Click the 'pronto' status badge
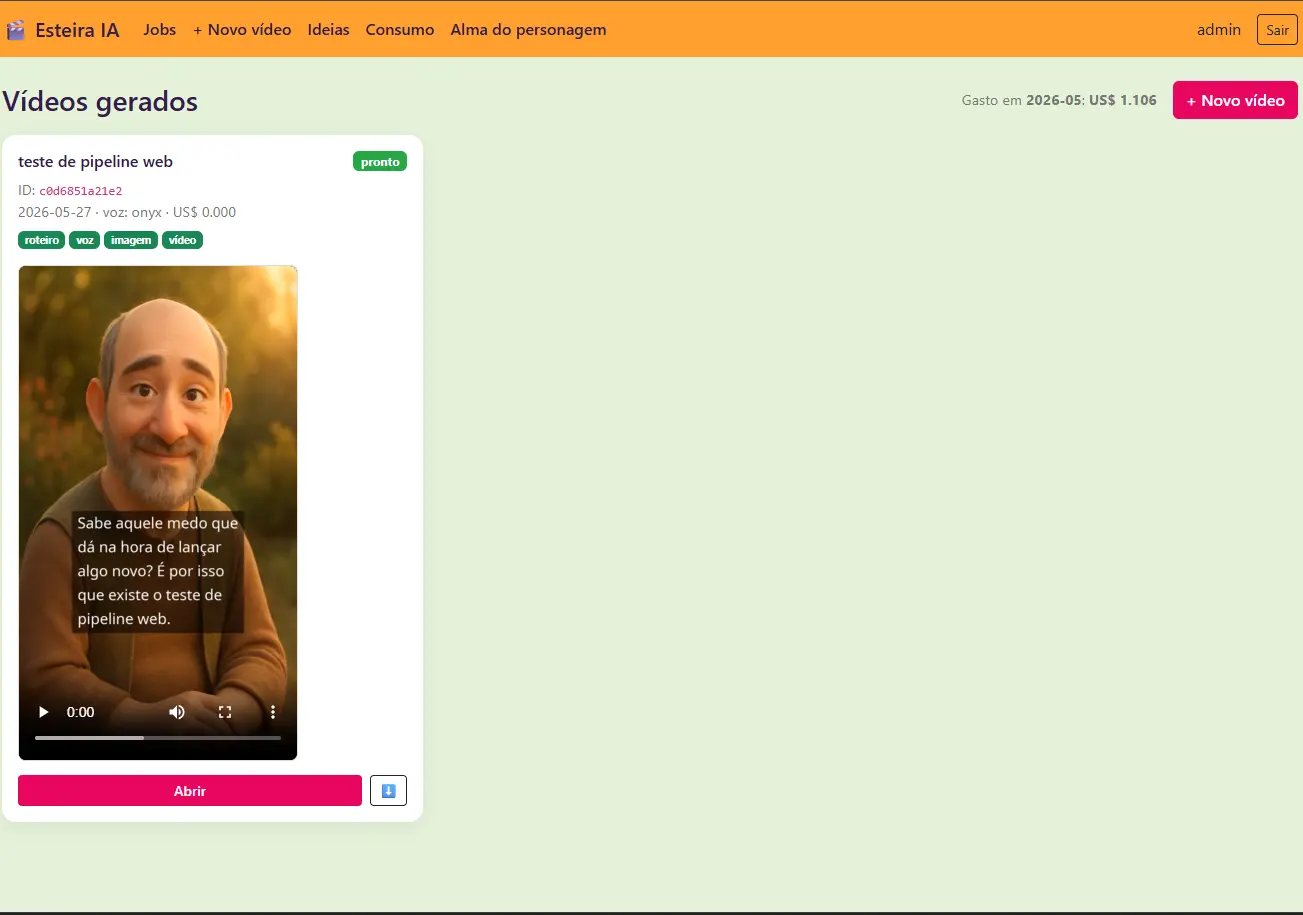The width and height of the screenshot is (1303, 915). click(380, 161)
